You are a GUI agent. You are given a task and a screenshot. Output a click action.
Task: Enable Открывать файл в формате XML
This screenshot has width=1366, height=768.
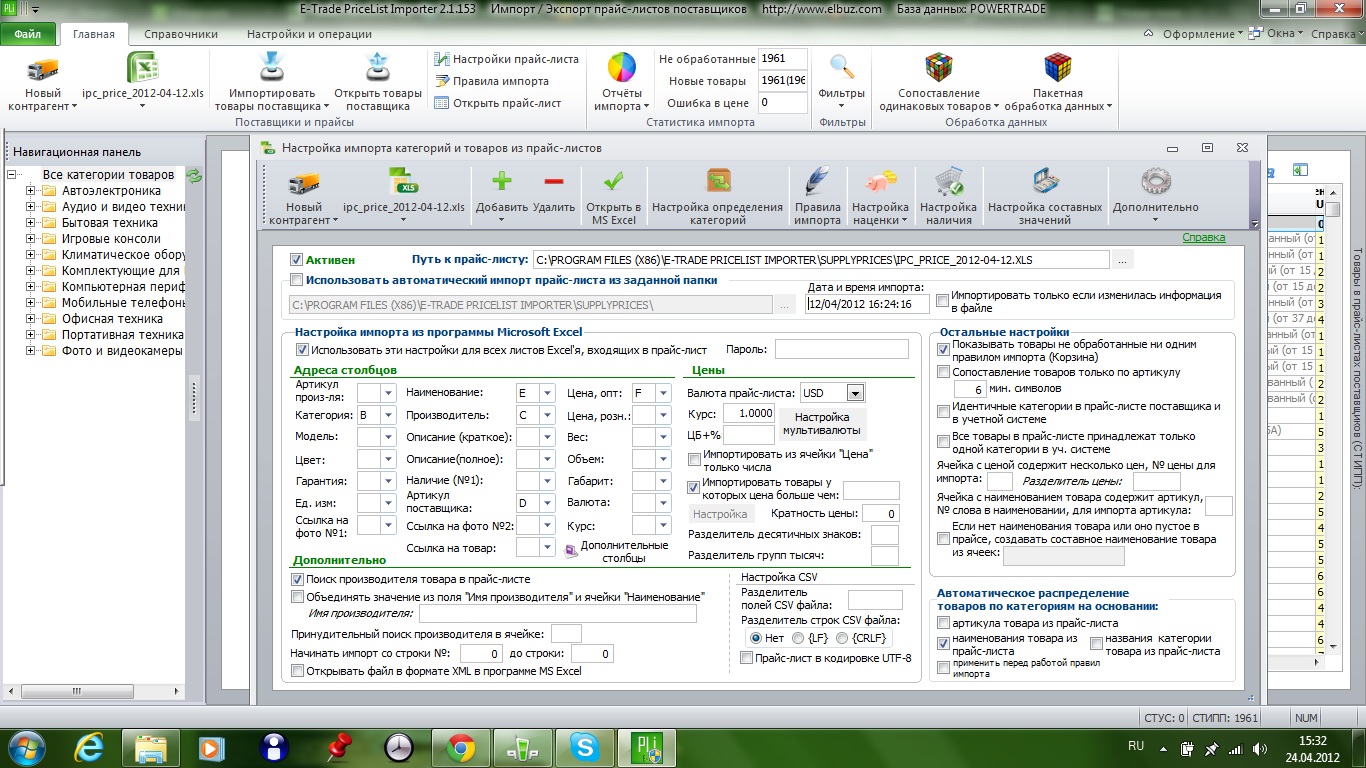(297, 672)
